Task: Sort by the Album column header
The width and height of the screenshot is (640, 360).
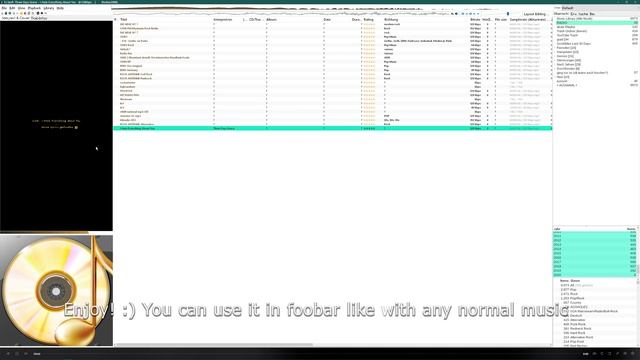Action: (271, 20)
